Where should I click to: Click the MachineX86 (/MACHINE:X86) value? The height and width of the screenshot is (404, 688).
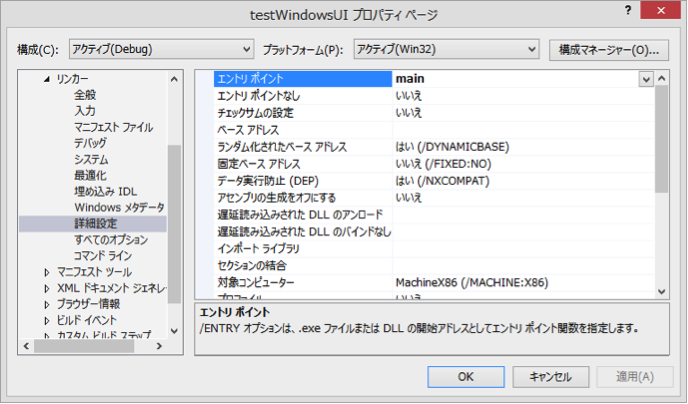pyautogui.click(x=472, y=282)
